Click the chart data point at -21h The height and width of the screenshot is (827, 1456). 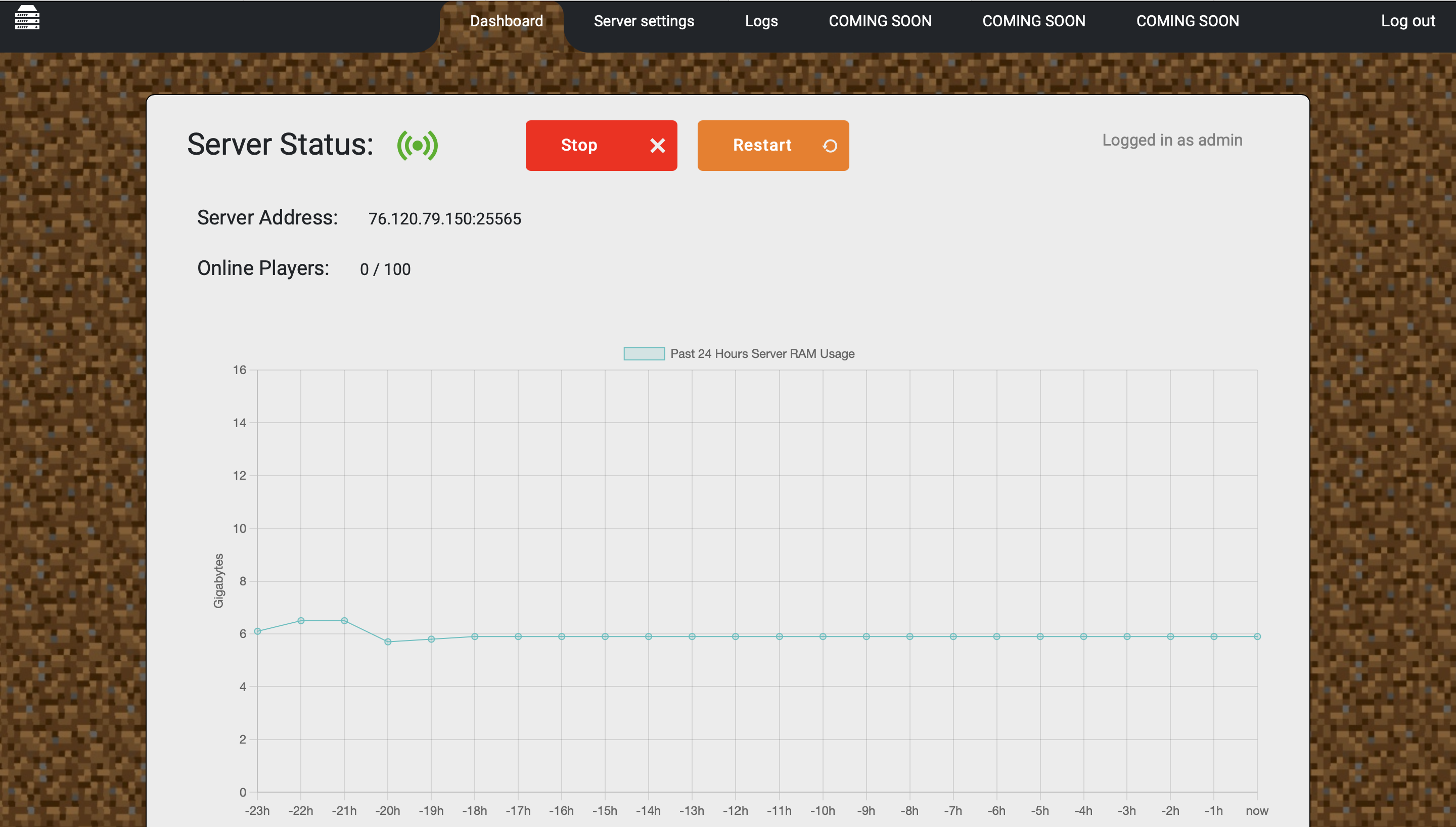click(344, 621)
